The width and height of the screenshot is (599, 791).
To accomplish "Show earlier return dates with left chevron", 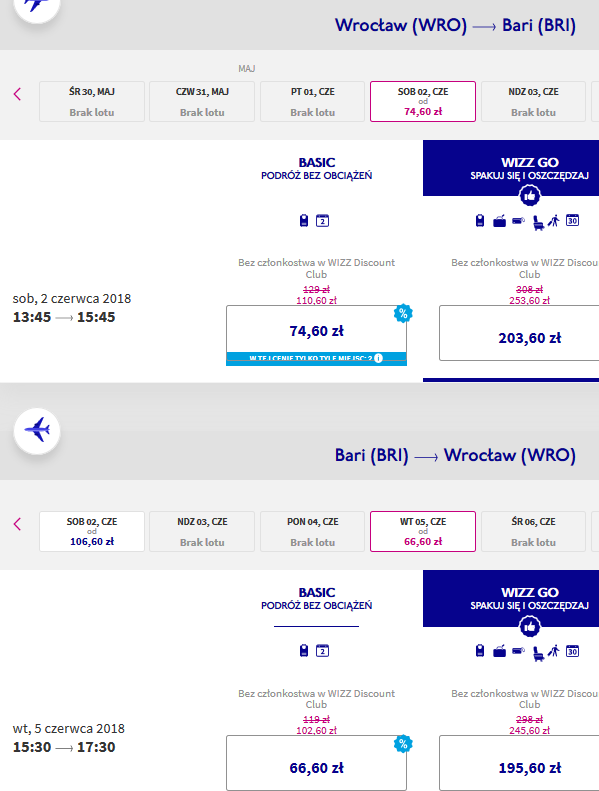I will point(18,524).
